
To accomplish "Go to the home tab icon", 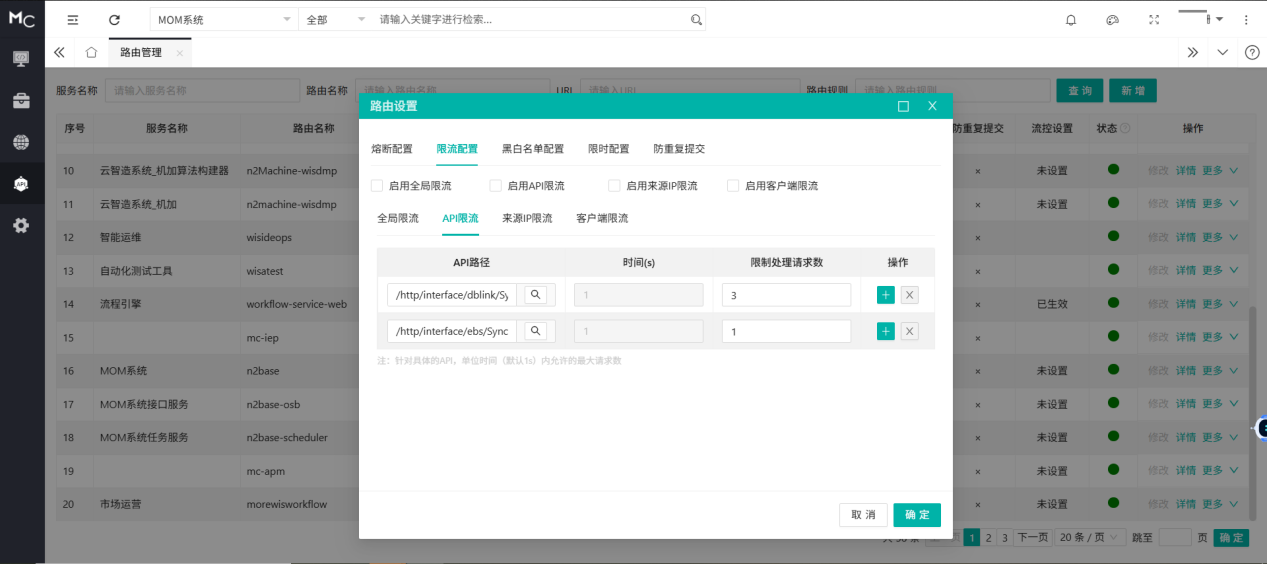I will point(91,52).
